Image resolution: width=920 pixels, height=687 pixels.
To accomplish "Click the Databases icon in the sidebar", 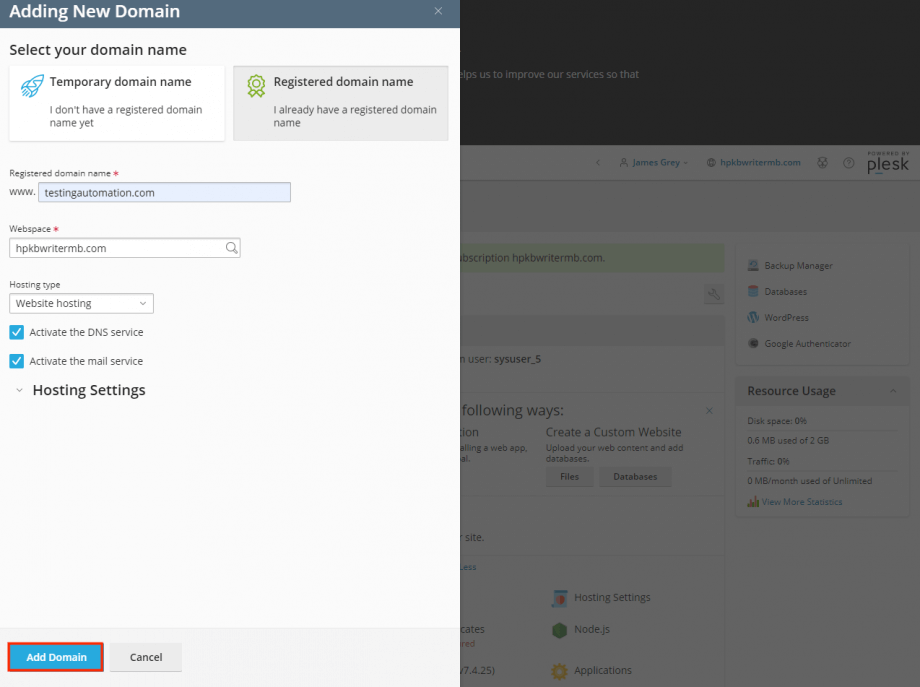I will tap(753, 291).
